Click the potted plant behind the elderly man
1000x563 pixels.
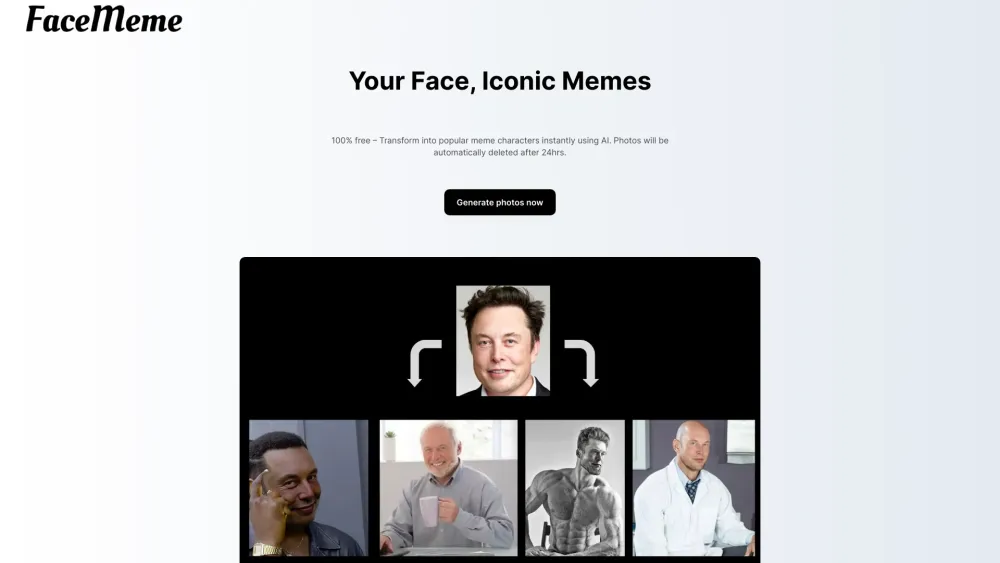point(389,446)
